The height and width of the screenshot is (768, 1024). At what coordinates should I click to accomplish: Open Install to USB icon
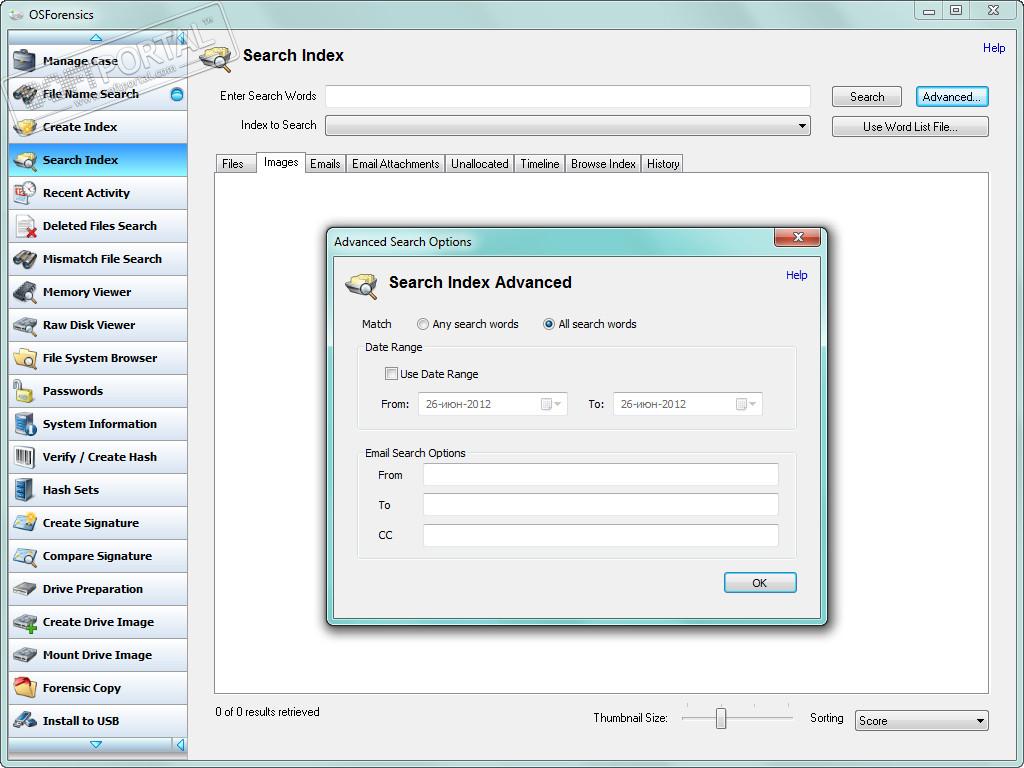click(x=25, y=720)
